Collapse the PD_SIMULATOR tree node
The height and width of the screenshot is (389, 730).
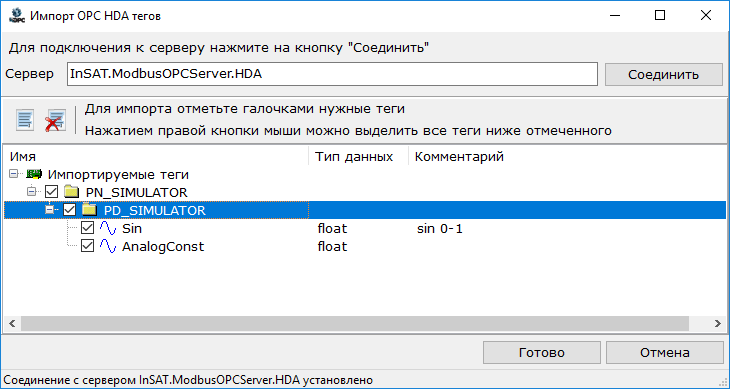tap(50, 209)
